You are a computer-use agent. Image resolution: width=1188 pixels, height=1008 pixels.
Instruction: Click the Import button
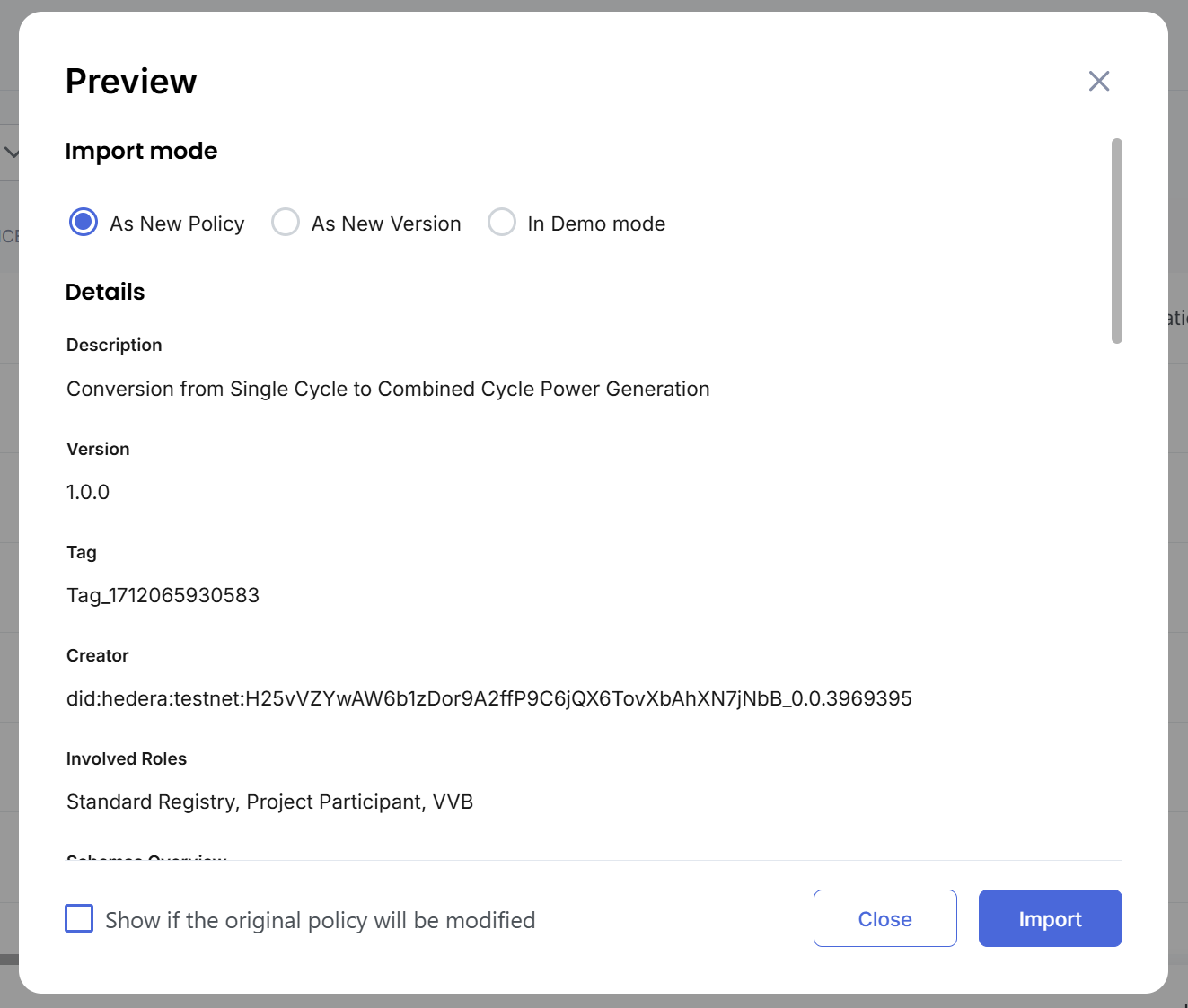(1050, 918)
